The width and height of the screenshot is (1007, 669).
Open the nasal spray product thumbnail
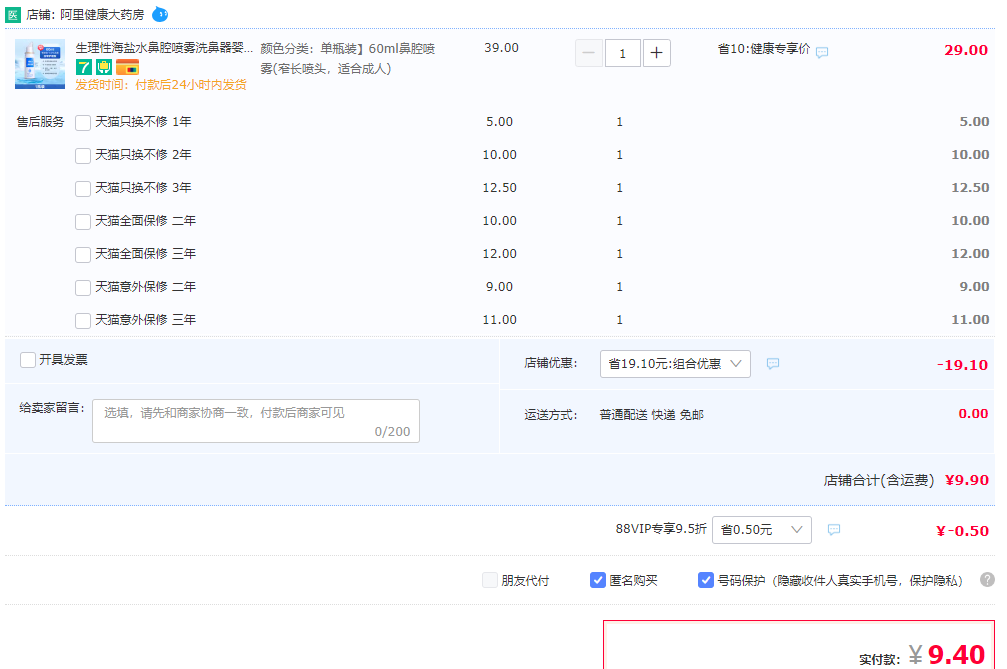40,64
